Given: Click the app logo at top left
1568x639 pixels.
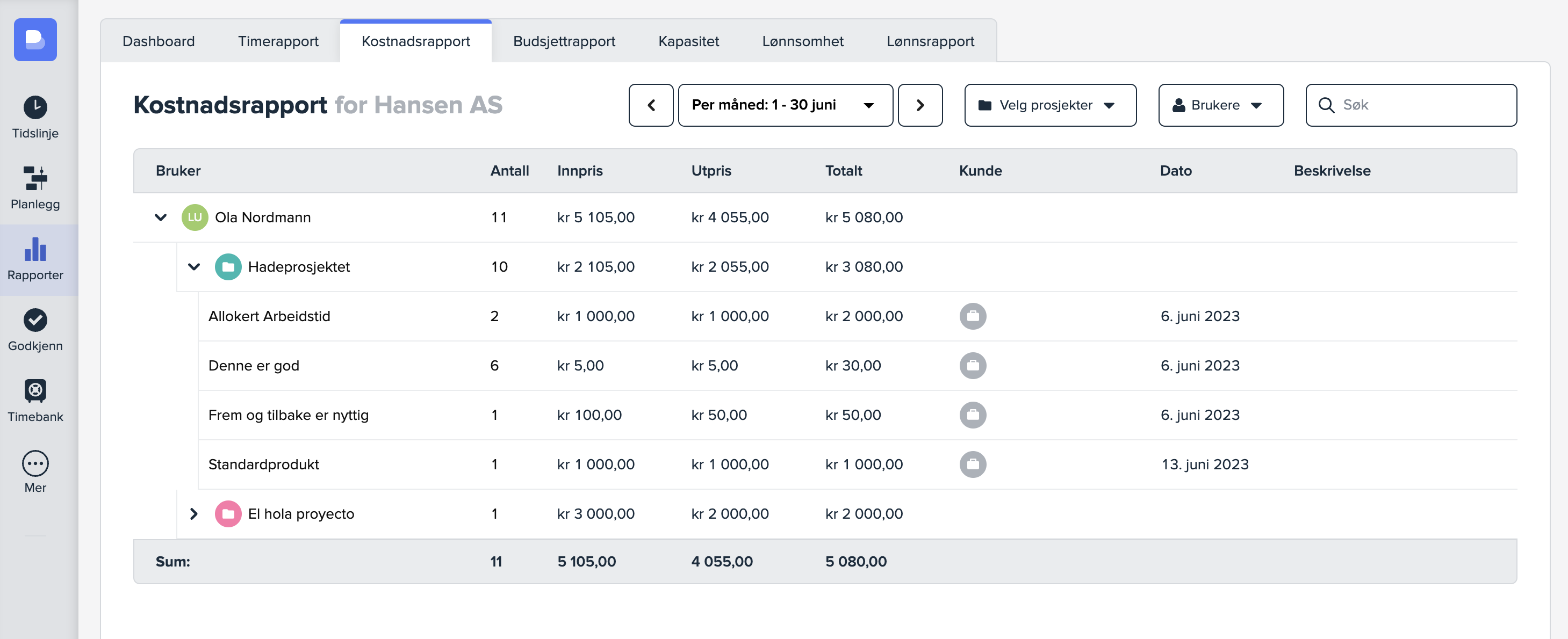Looking at the screenshot, I should tap(35, 40).
